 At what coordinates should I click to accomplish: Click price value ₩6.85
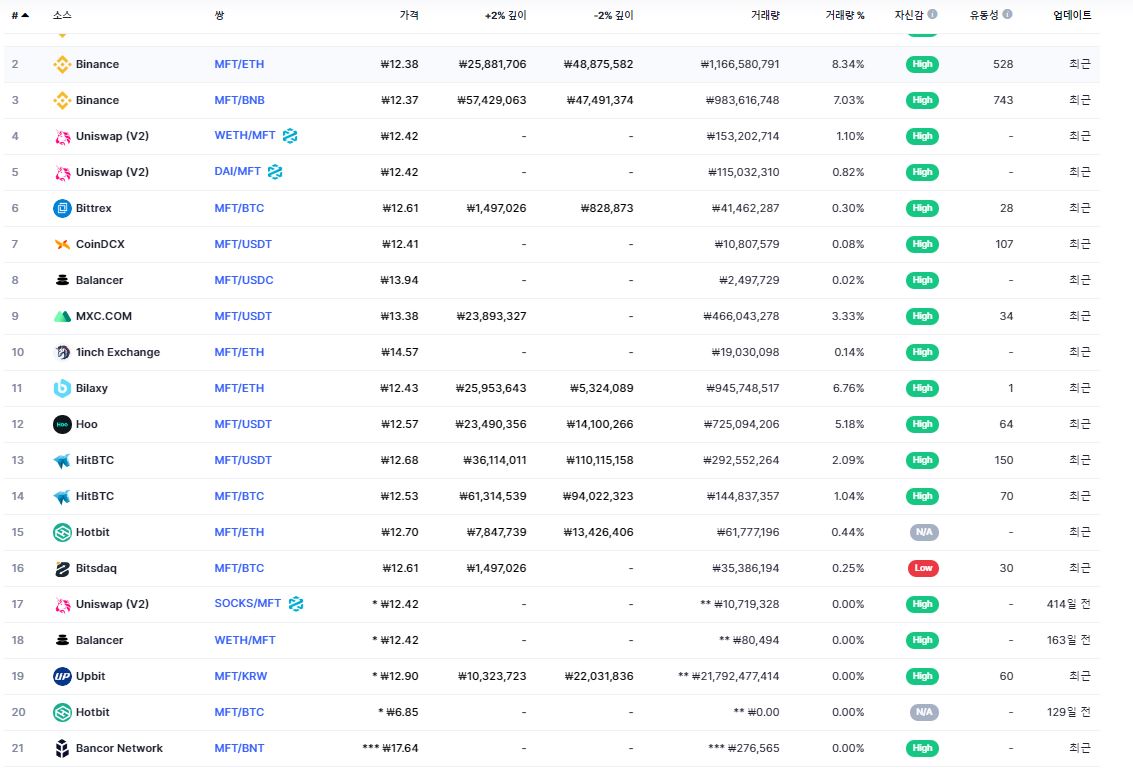[402, 713]
